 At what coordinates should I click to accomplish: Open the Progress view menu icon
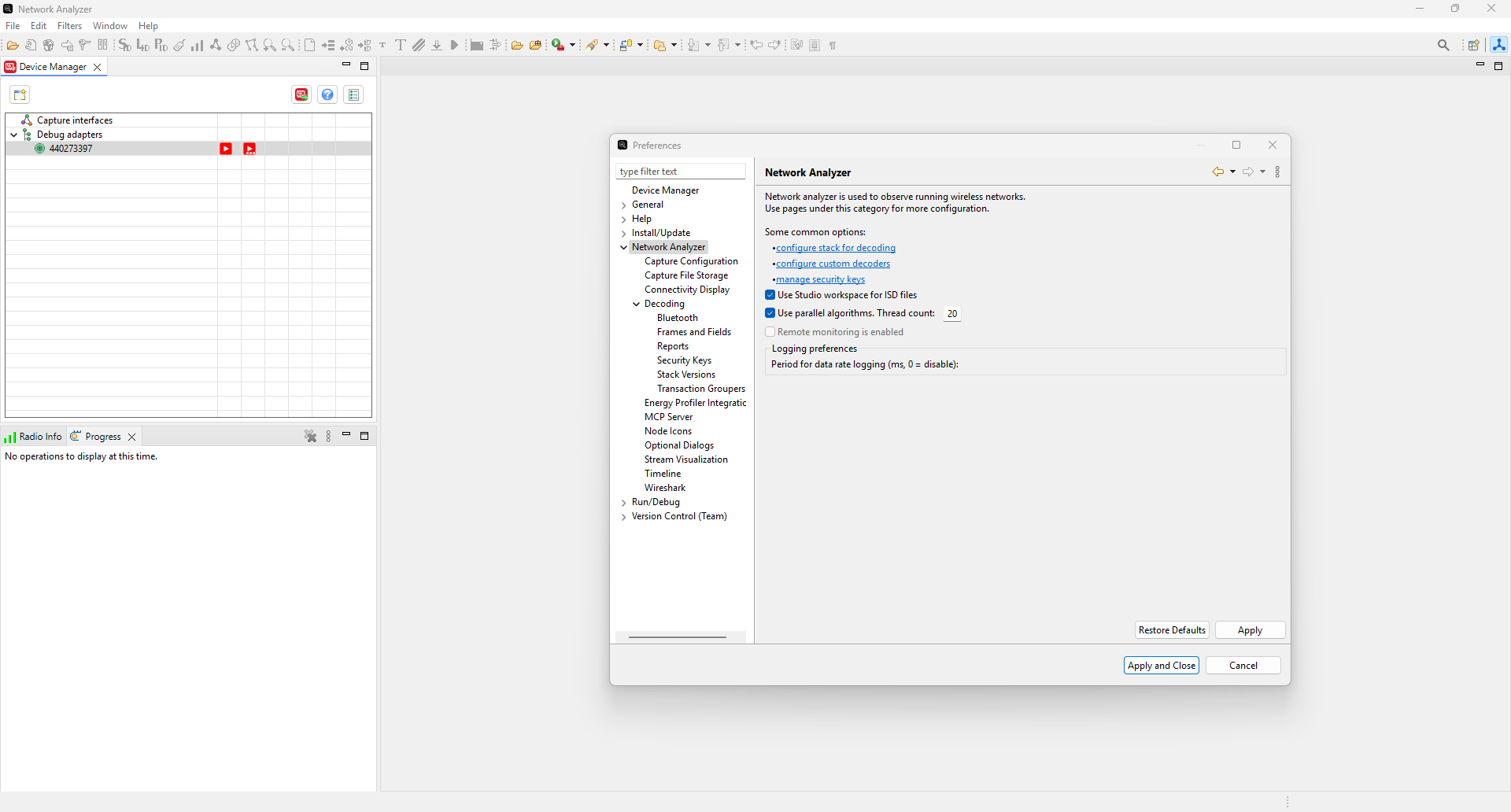click(x=329, y=436)
